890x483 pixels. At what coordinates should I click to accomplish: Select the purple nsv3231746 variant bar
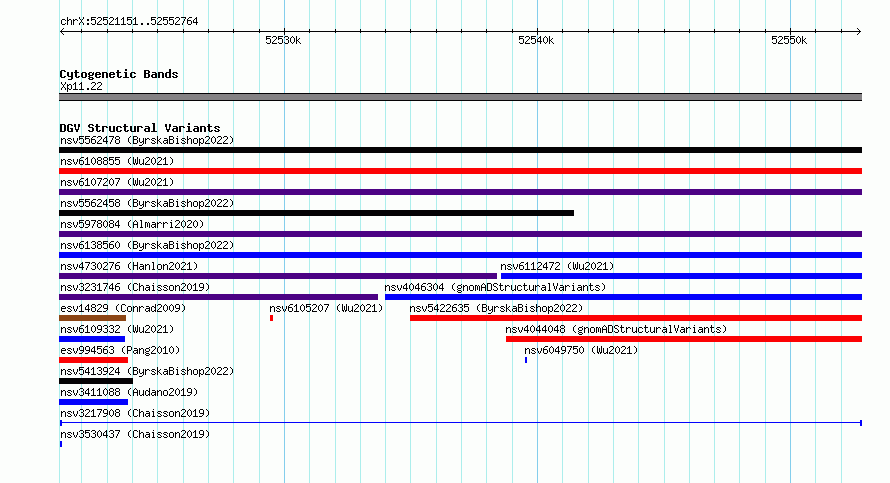[219, 297]
